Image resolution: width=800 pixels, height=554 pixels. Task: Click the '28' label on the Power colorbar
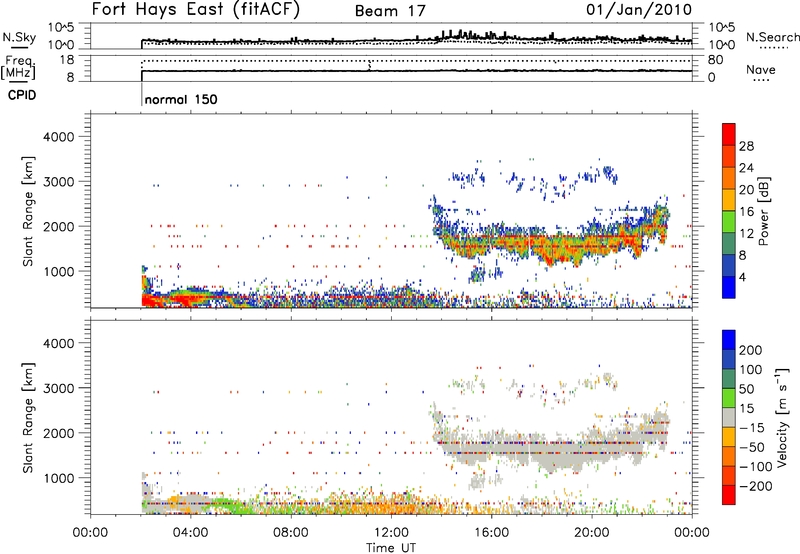[746, 146]
